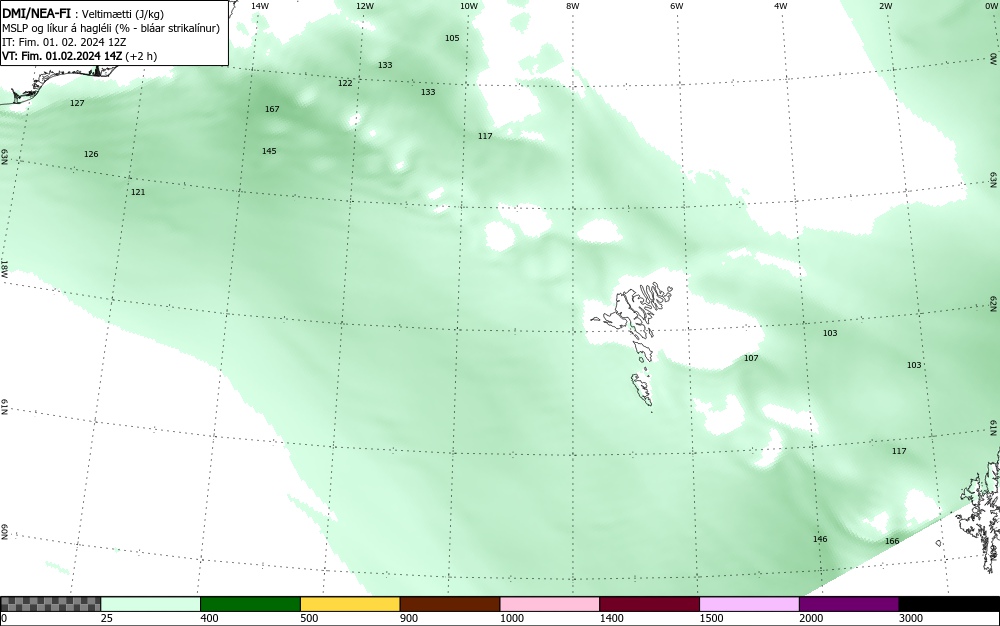1000x626 pixels.
Task: Click the IT: Fim. 01. 02. 2024 12Z line
Action: click(x=64, y=42)
